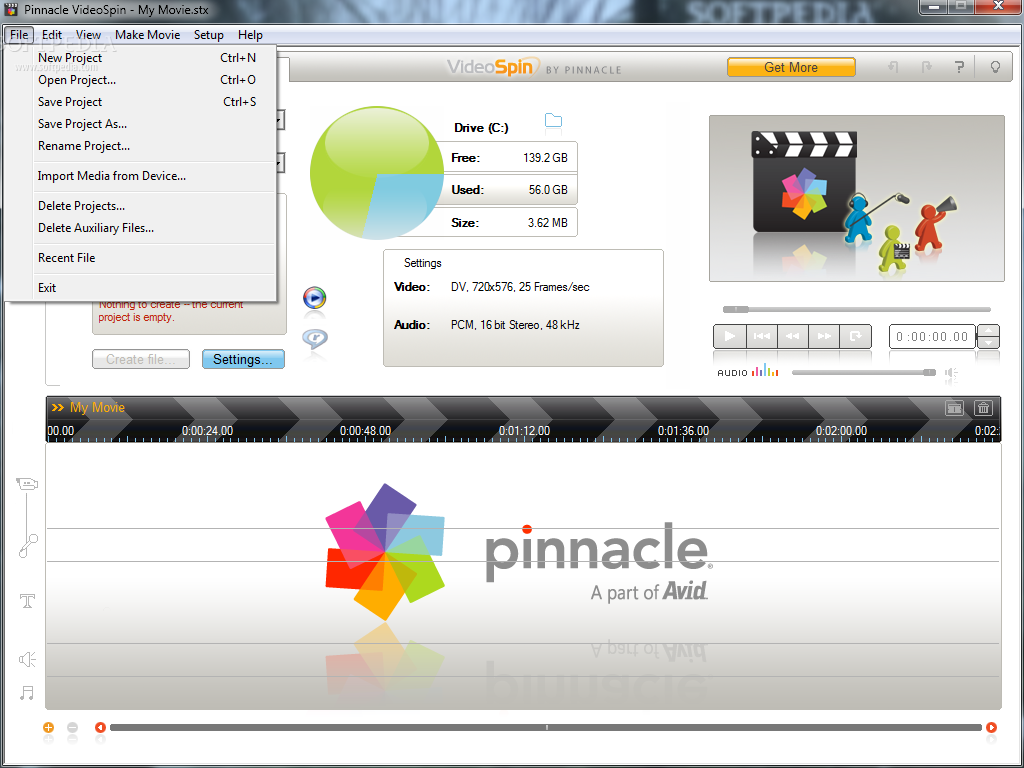
Task: Select Import Media from Device...
Action: point(140,176)
